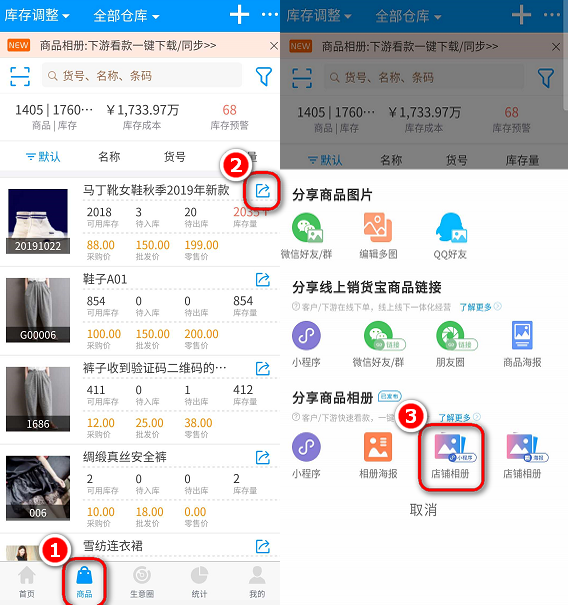Expand the 库存调整 dropdown
568x605 pixels.
pos(37,15)
